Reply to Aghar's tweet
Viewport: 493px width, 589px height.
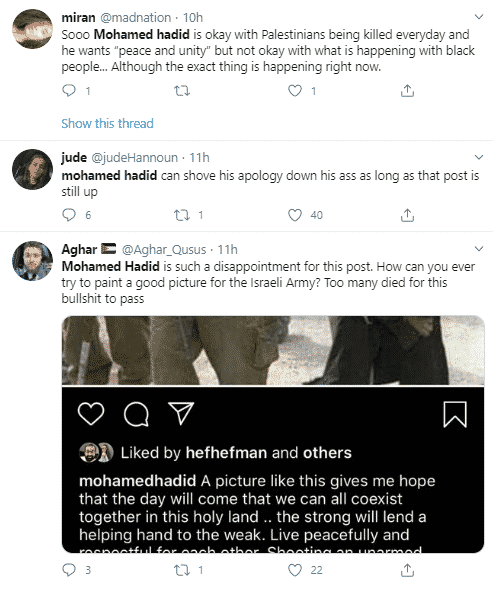(x=69, y=570)
